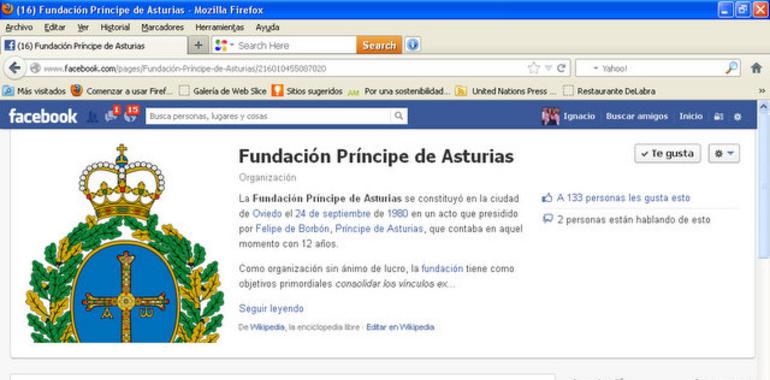Open the Ver menu

[83, 27]
